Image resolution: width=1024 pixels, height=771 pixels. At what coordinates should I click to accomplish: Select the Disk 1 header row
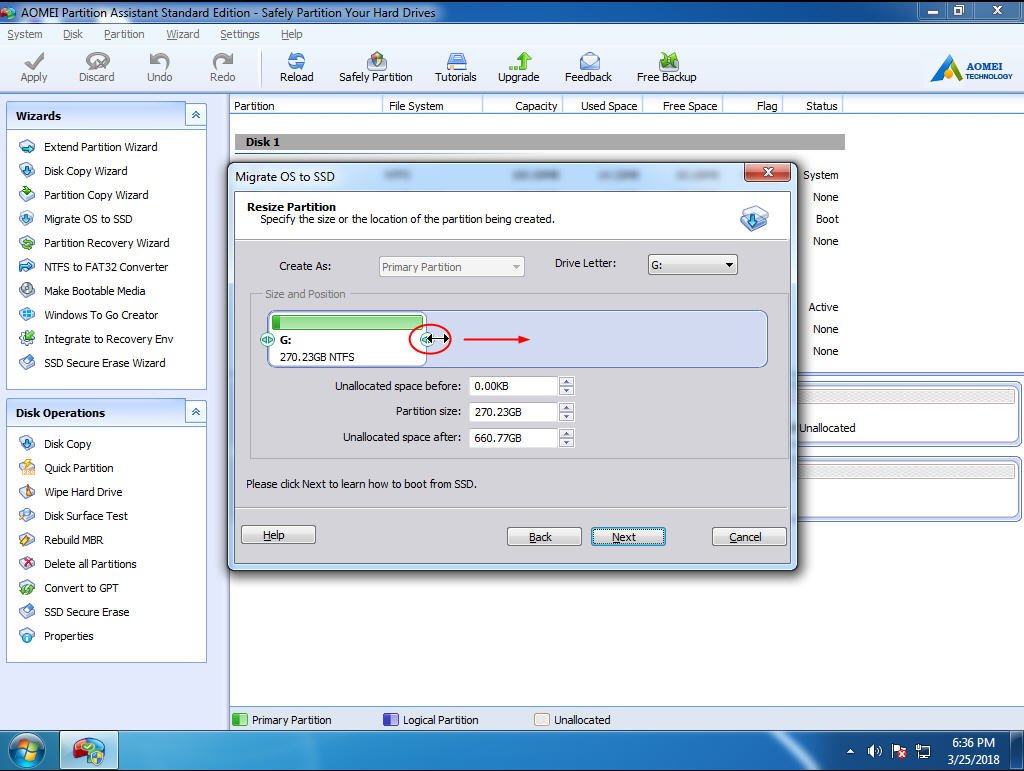539,142
